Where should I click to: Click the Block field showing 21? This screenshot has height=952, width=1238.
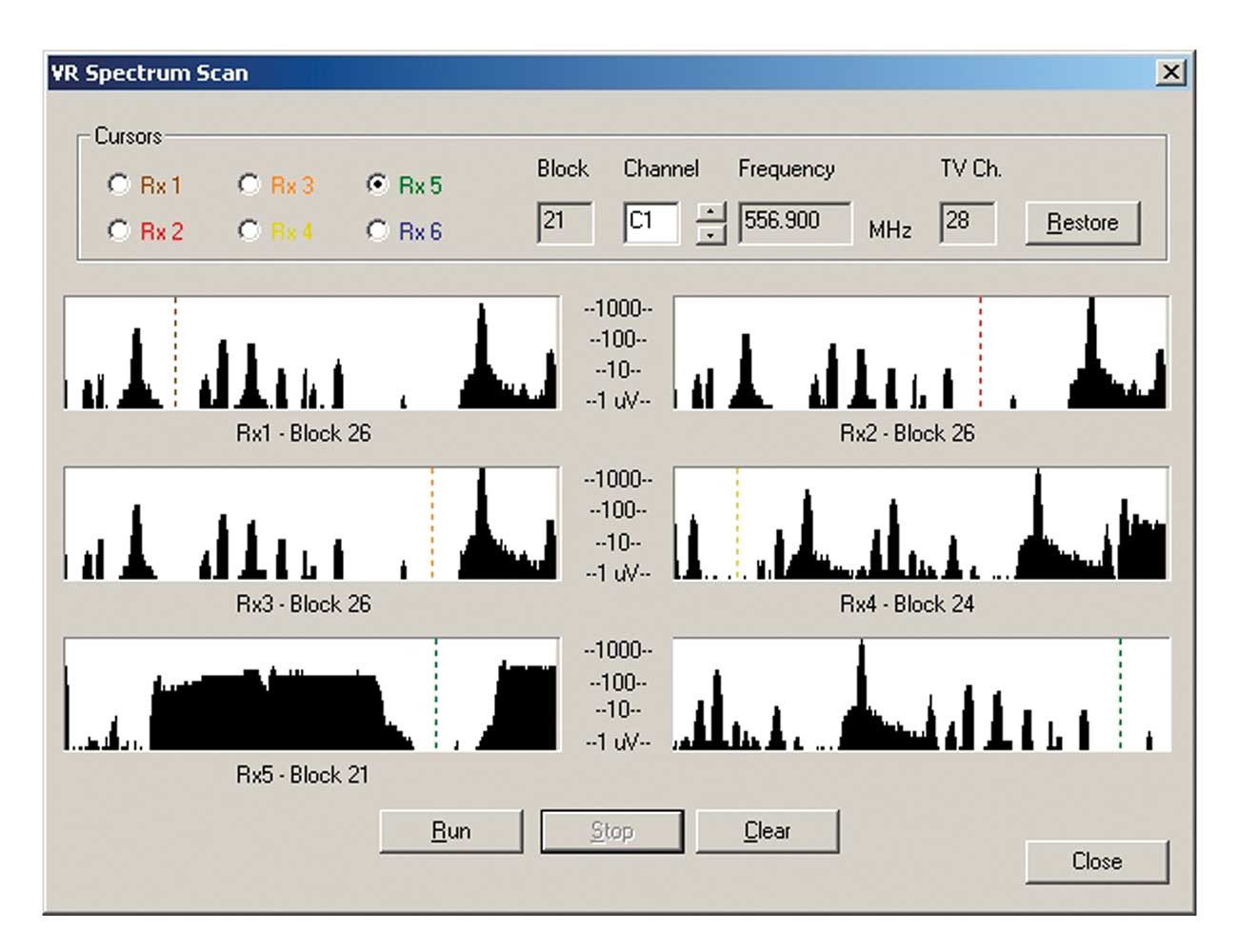point(567,221)
